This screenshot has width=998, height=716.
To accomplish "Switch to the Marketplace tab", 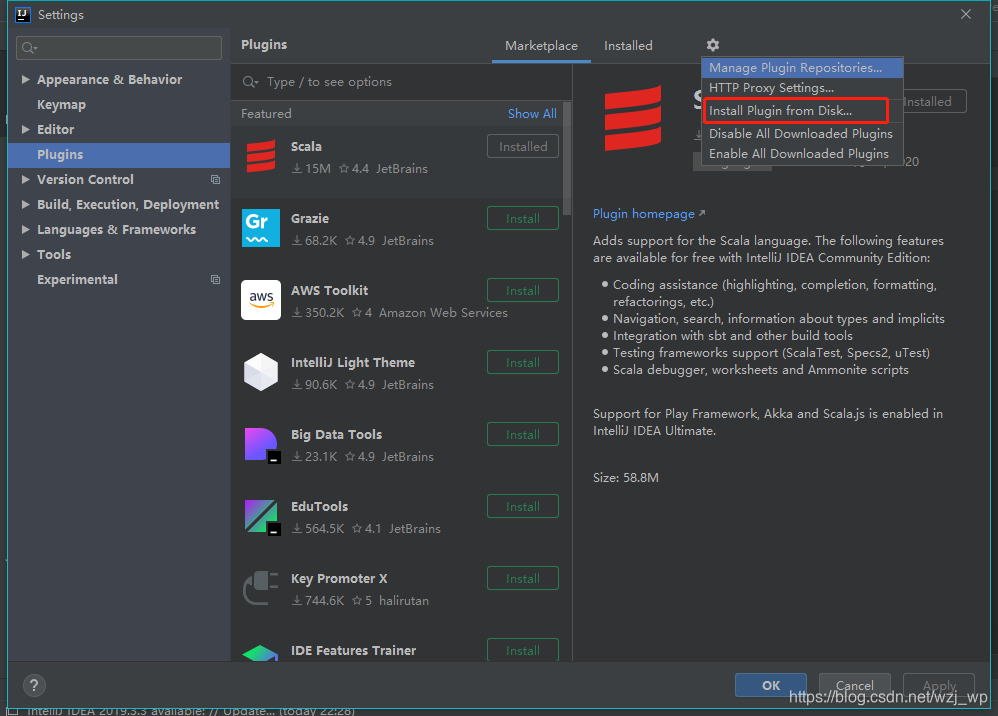I will (541, 46).
